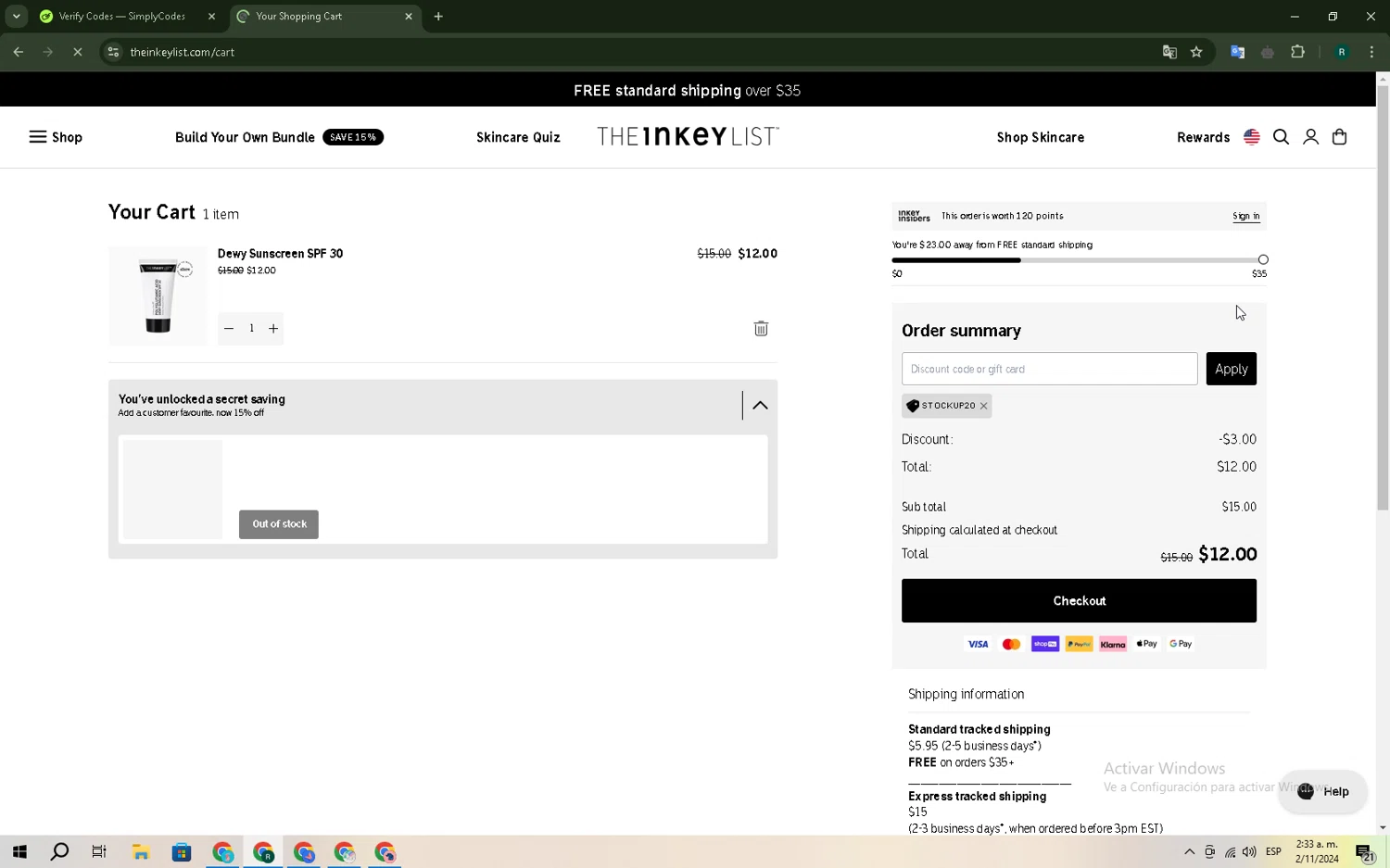The image size is (1390, 868).
Task: Open volume control in system tray
Action: tap(1249, 852)
